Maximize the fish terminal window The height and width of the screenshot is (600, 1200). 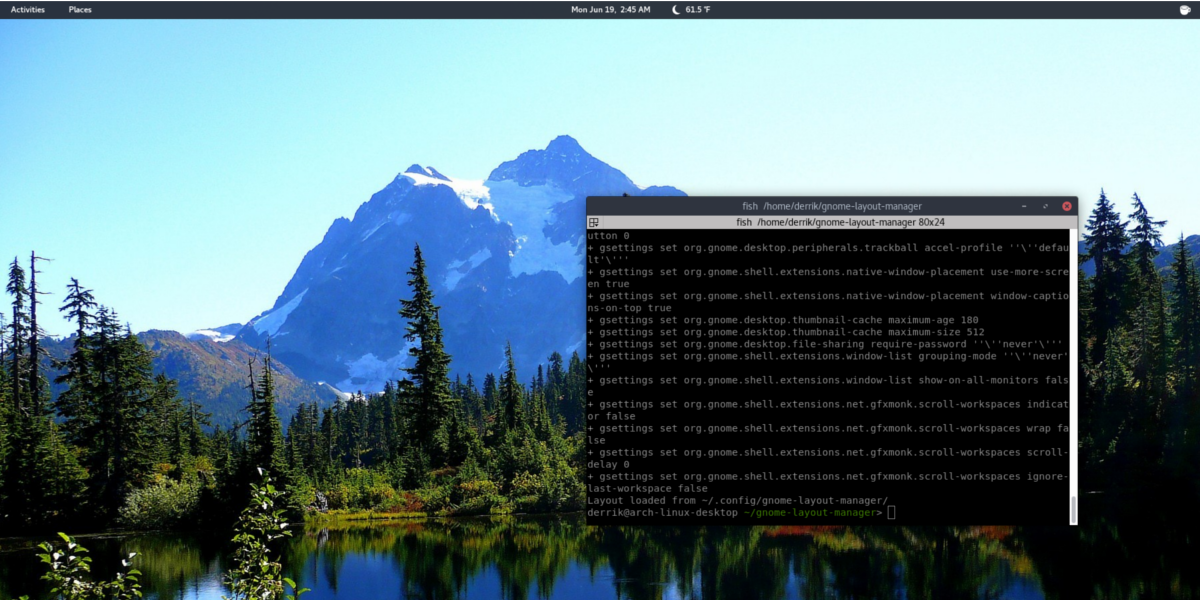coord(1046,206)
